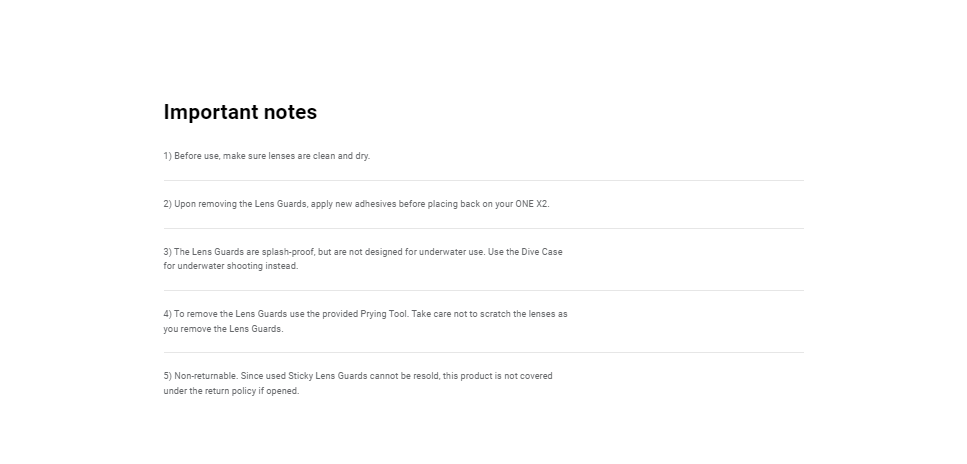Click the "Non-returnable" word in note five
The height and width of the screenshot is (464, 967).
pos(205,376)
